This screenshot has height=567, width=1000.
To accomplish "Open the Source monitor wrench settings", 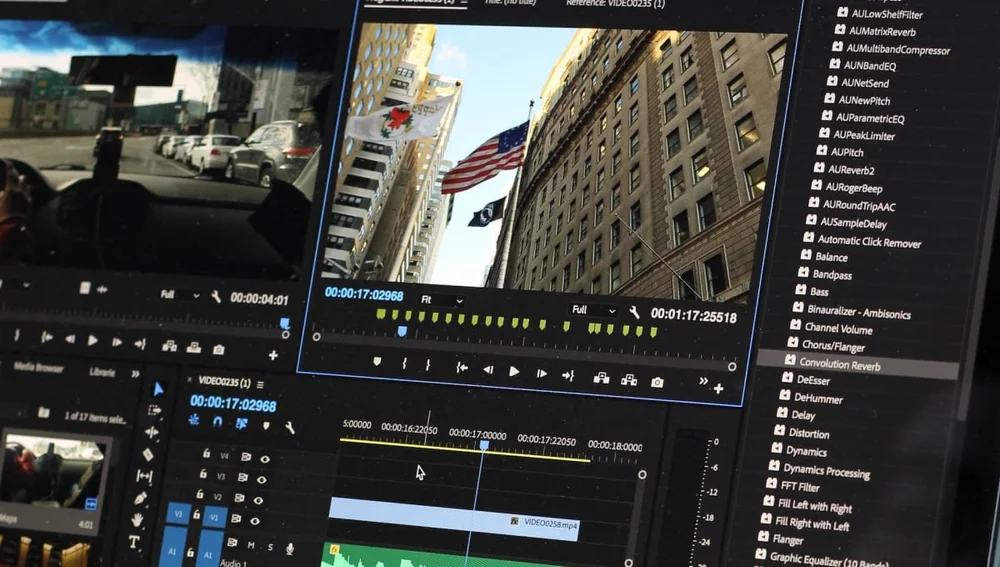I will [216, 297].
